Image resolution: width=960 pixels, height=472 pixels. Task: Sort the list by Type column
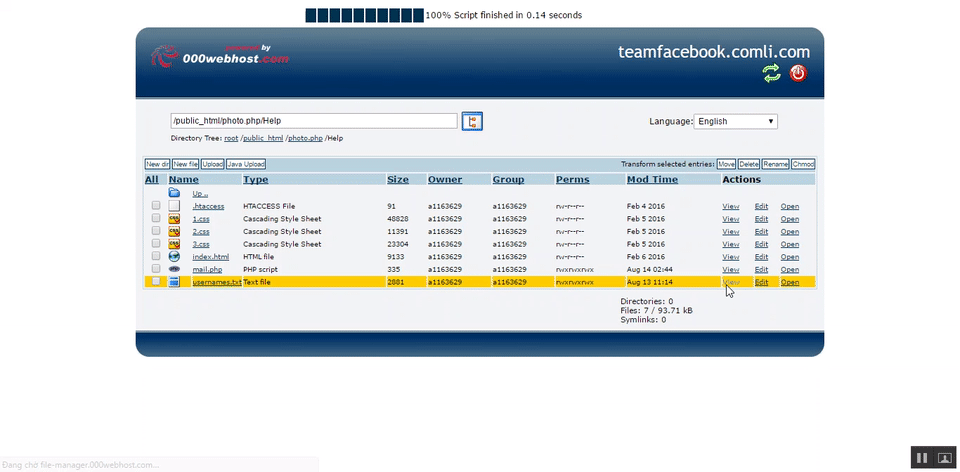pos(255,179)
